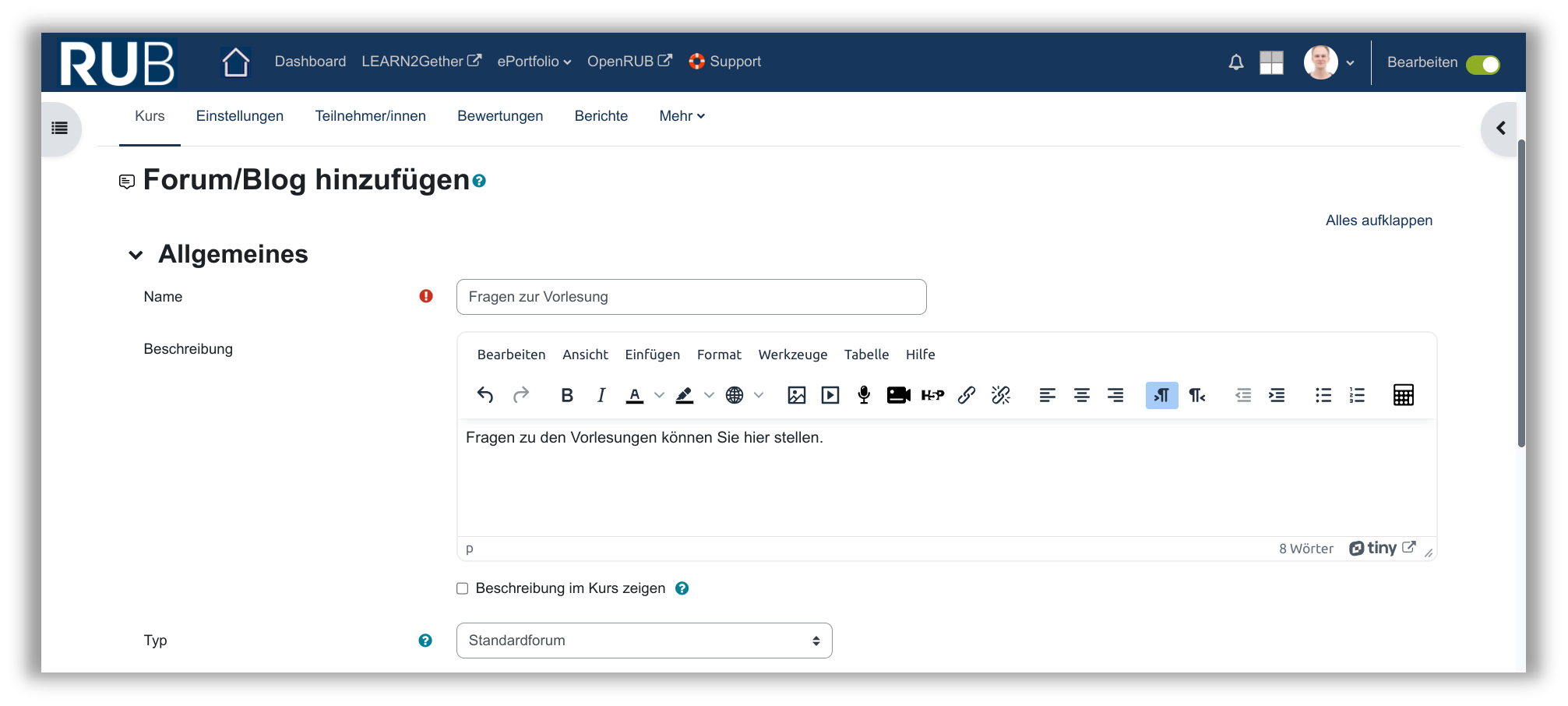Click the equation editor calculator icon
This screenshot has width=1568, height=706.
(1403, 395)
